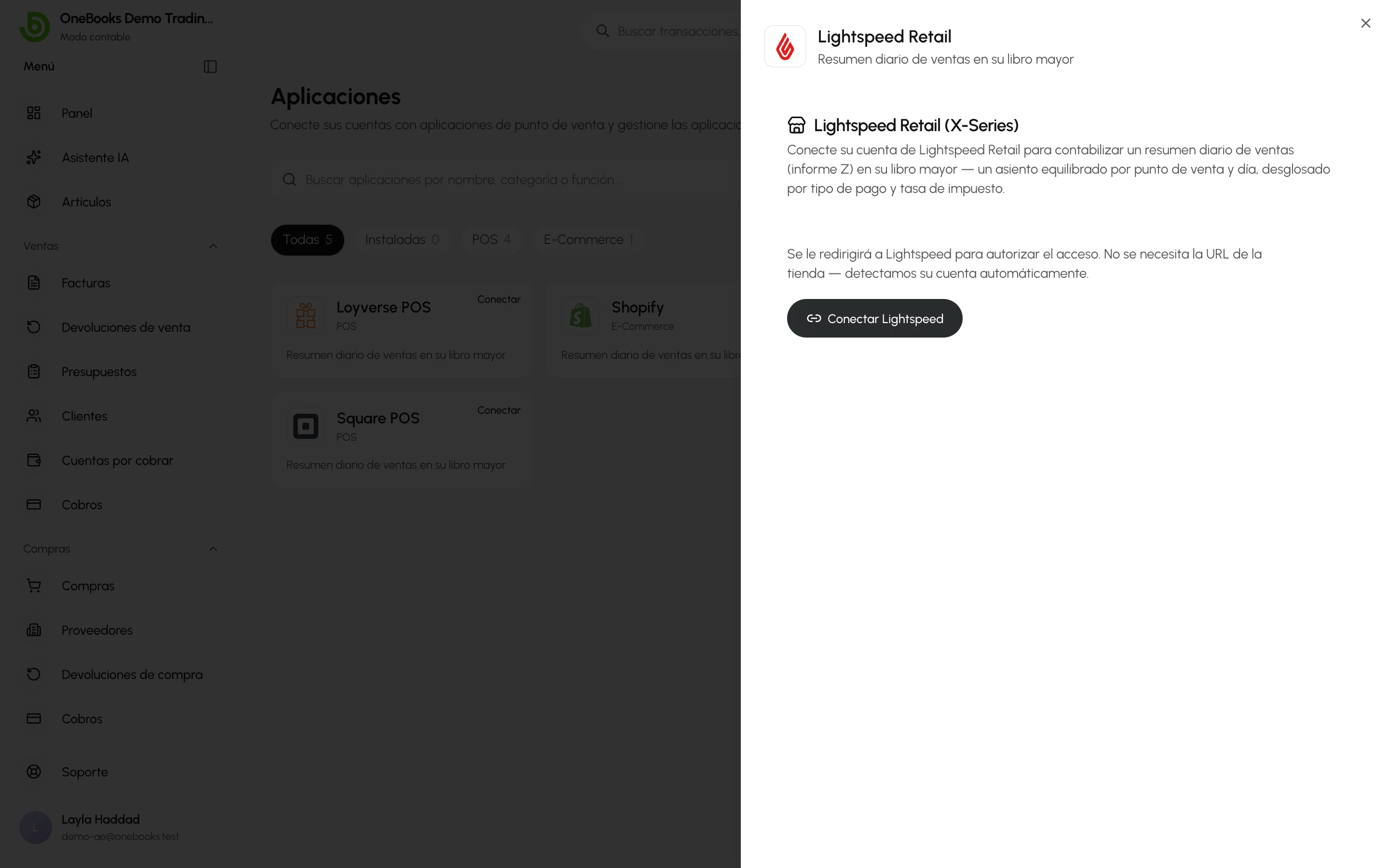1389x868 pixels.
Task: Select the POS filter tab
Action: click(491, 239)
